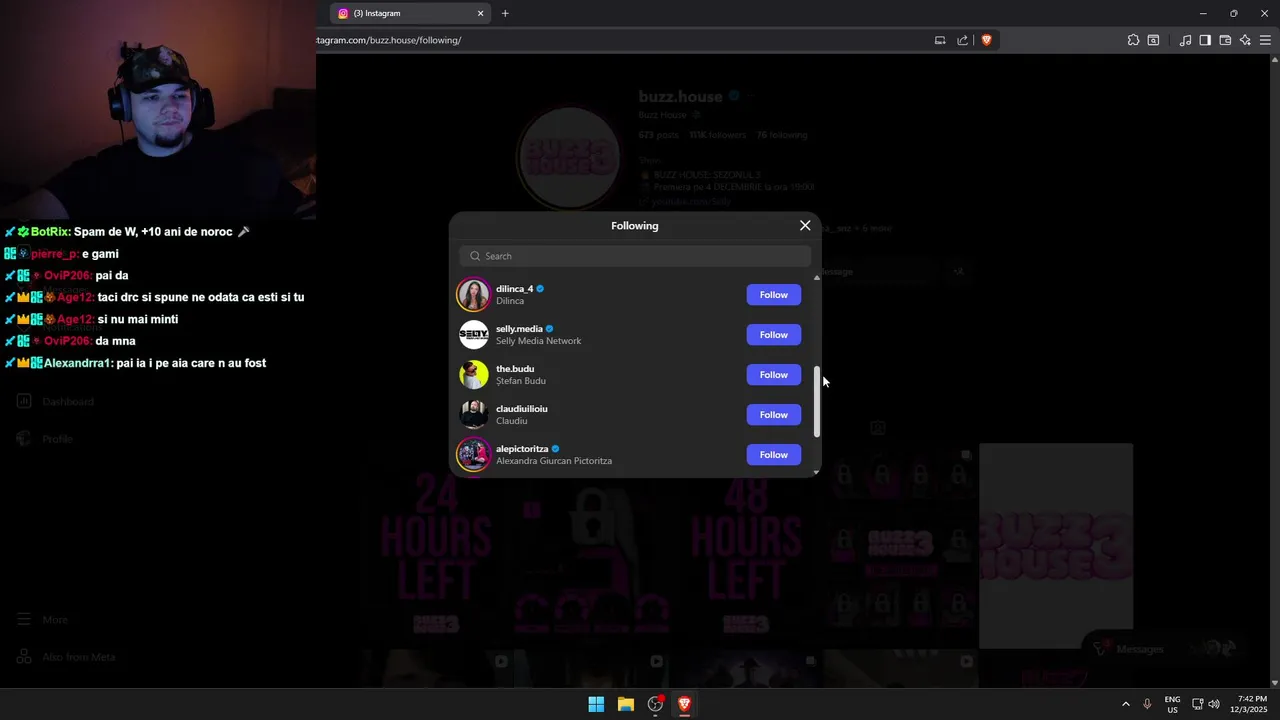The width and height of the screenshot is (1280, 720).
Task: Click the address bar URL
Action: (x=390, y=40)
